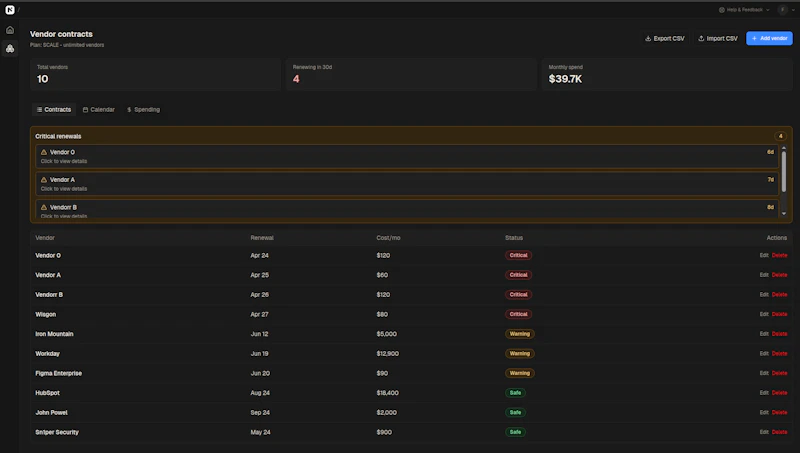The image size is (800, 453).
Task: Click the Aug 24 renewal date
Action: click(260, 393)
